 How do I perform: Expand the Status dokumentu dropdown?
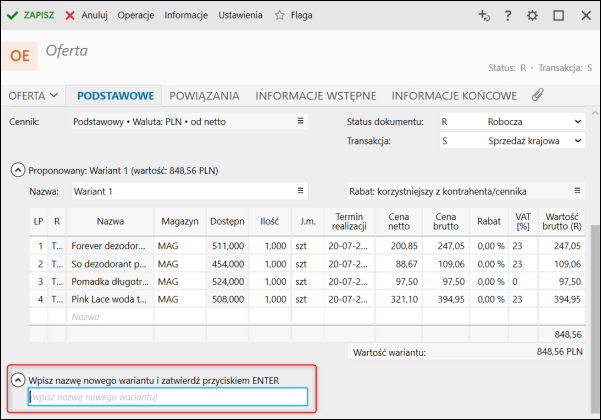coord(577,121)
